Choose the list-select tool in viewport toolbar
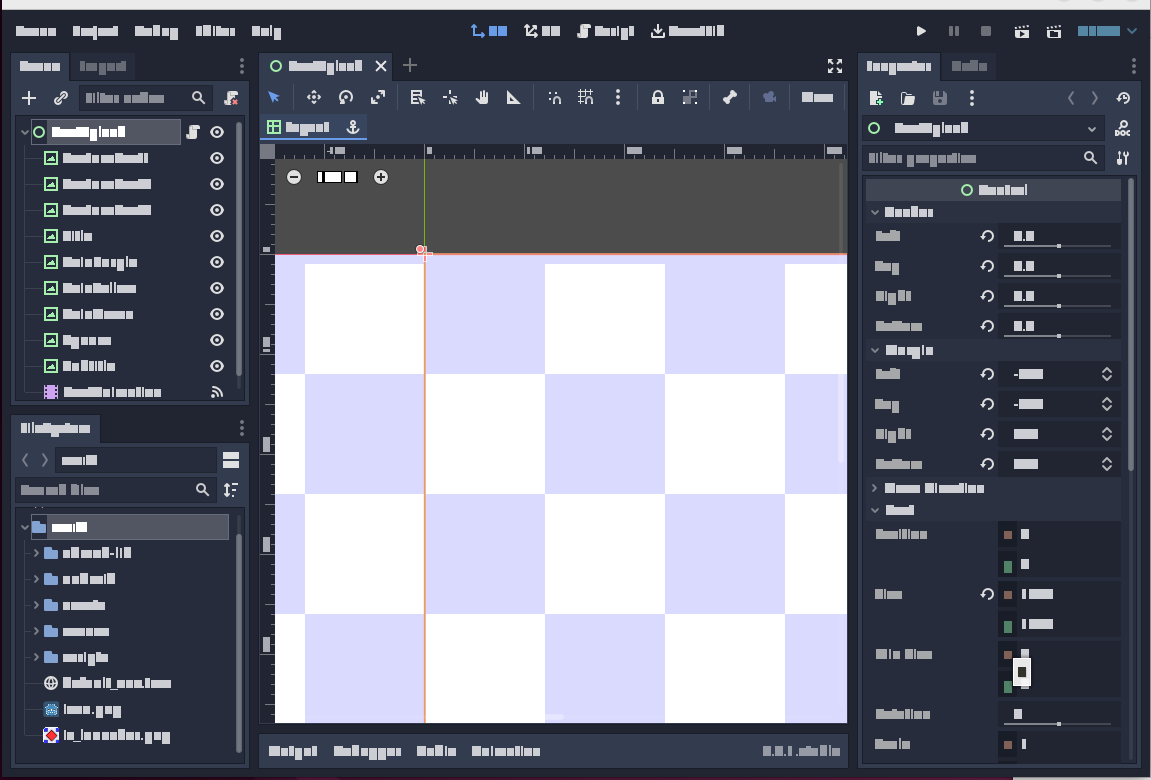 [418, 97]
